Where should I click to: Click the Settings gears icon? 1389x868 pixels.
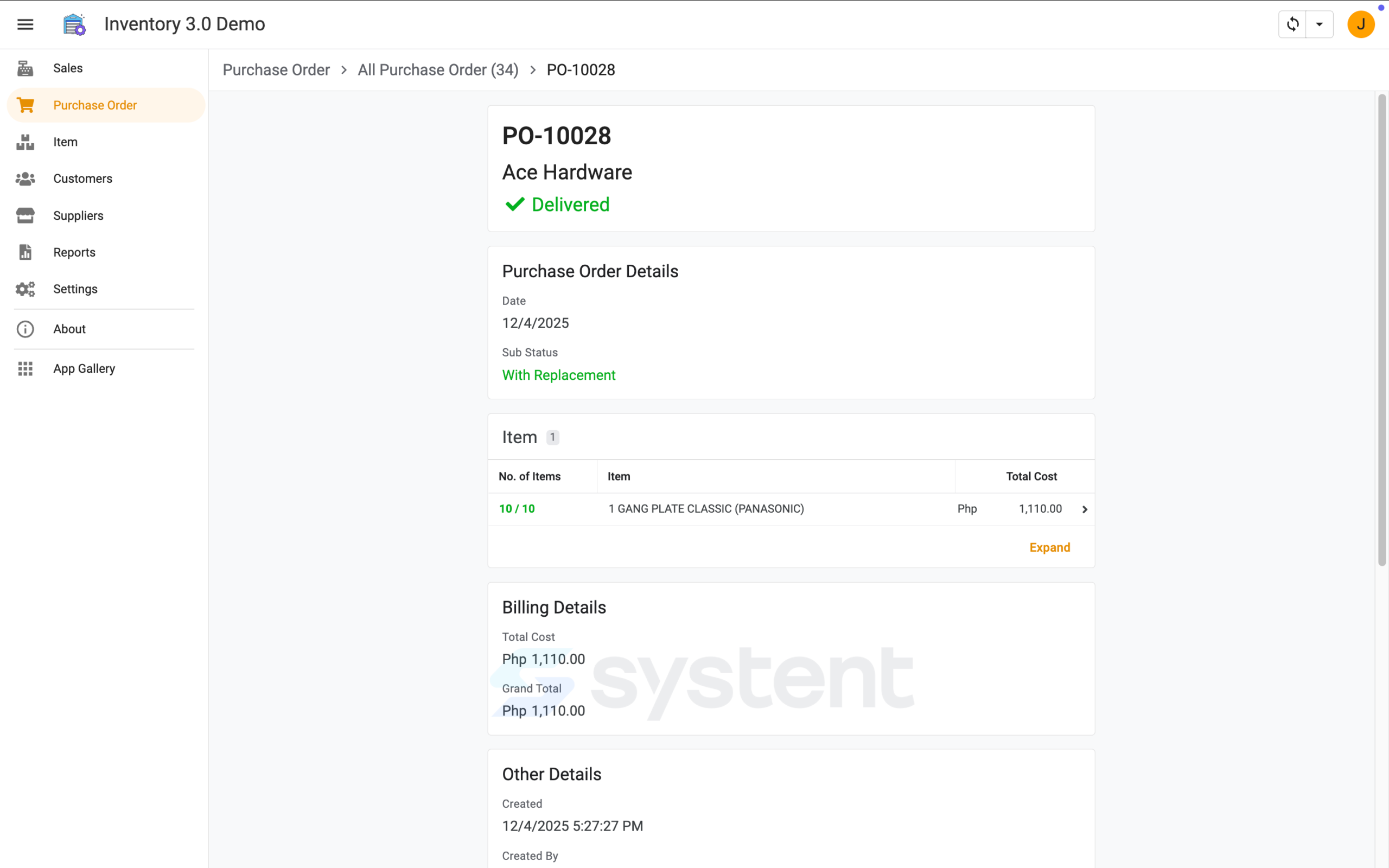point(26,289)
